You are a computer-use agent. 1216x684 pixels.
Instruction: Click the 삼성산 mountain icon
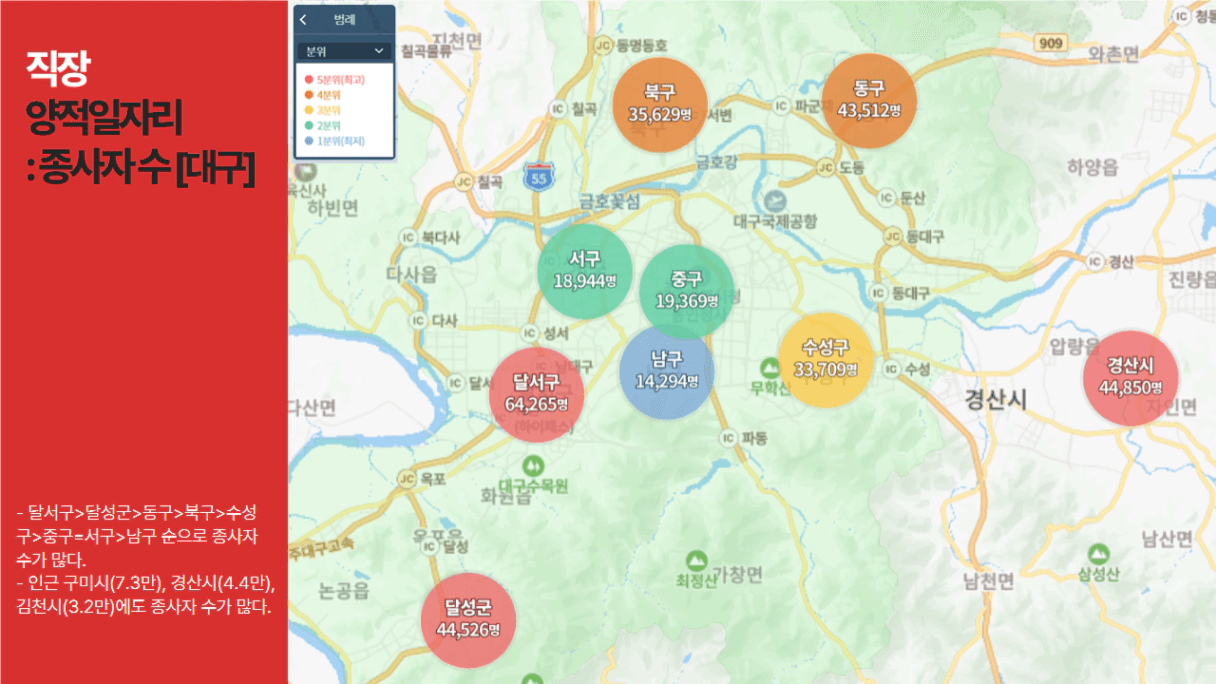(1098, 553)
